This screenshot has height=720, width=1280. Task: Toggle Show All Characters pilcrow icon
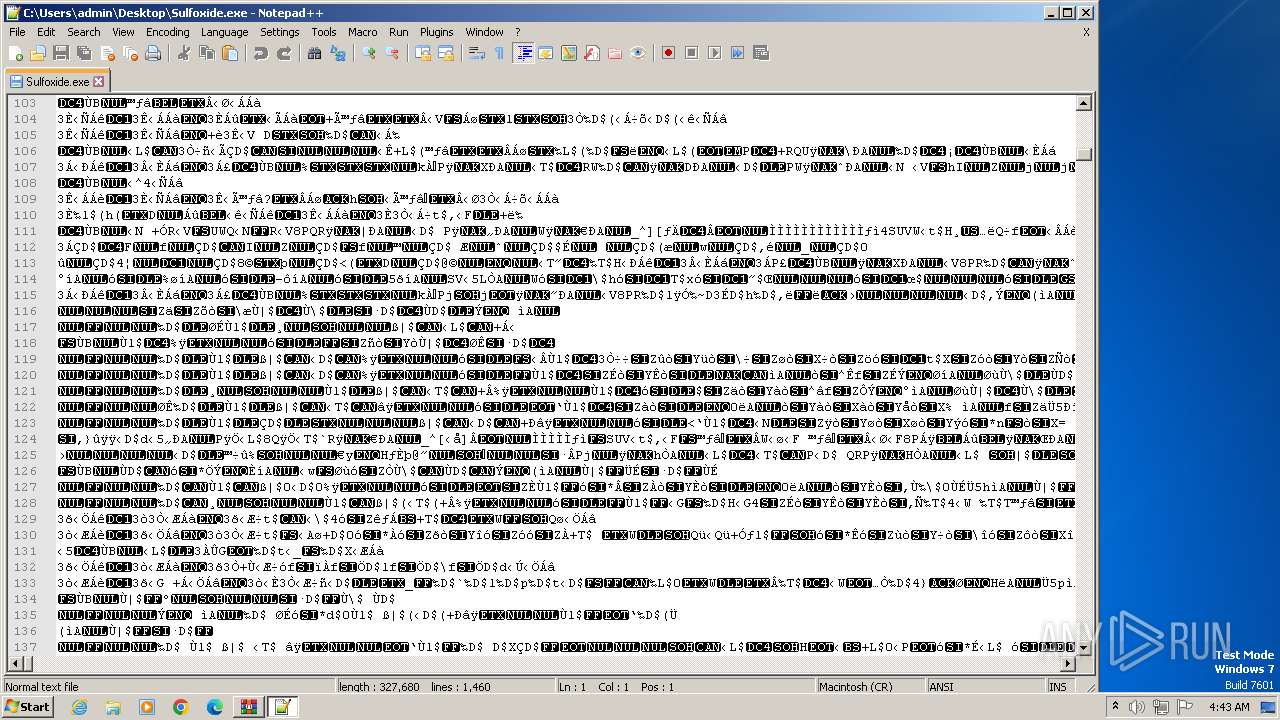[x=500, y=53]
